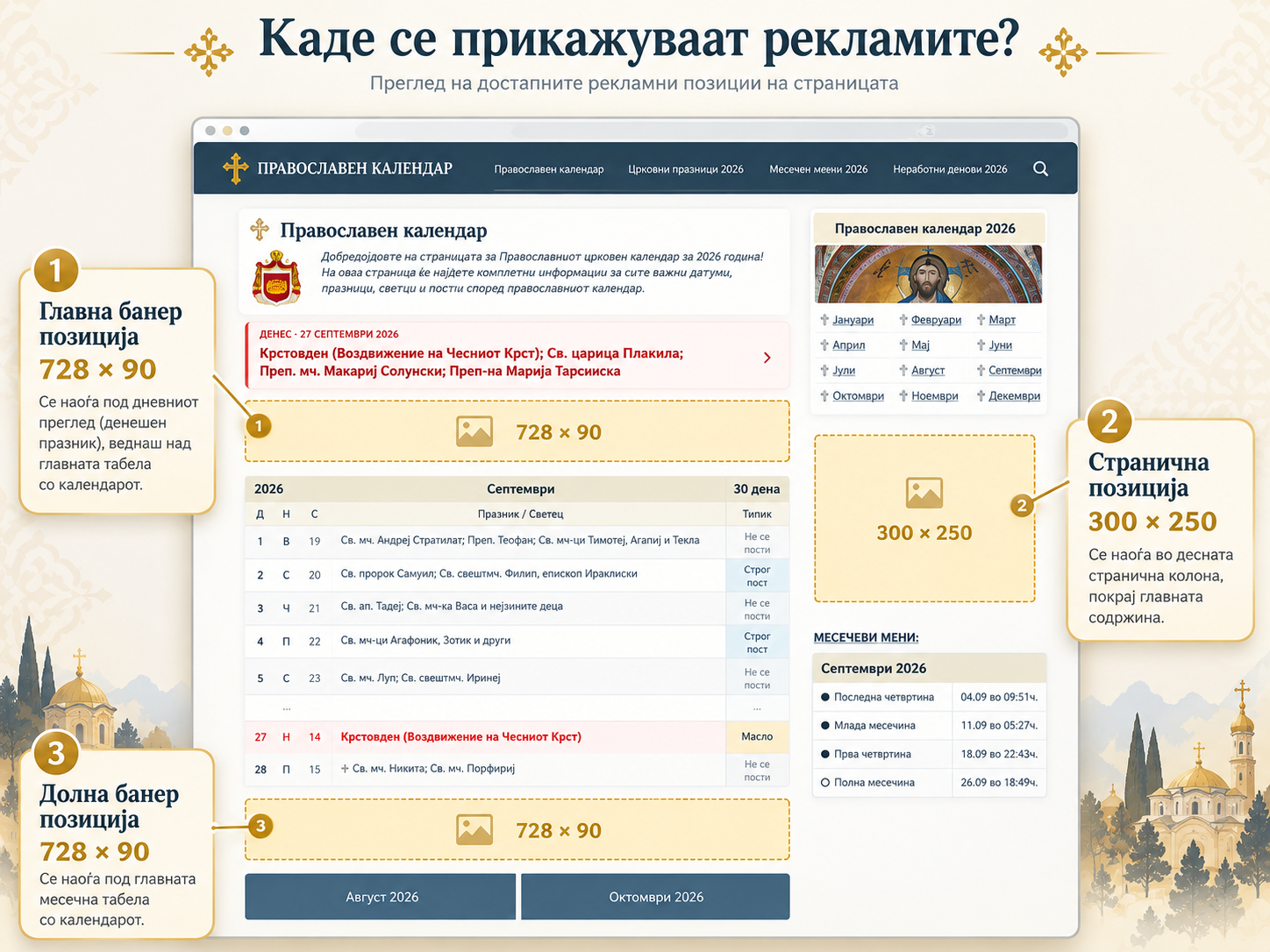Click the ПРАВОСЛАВЕН КАЛЕНДАР site title
1270x952 pixels.
[354, 168]
